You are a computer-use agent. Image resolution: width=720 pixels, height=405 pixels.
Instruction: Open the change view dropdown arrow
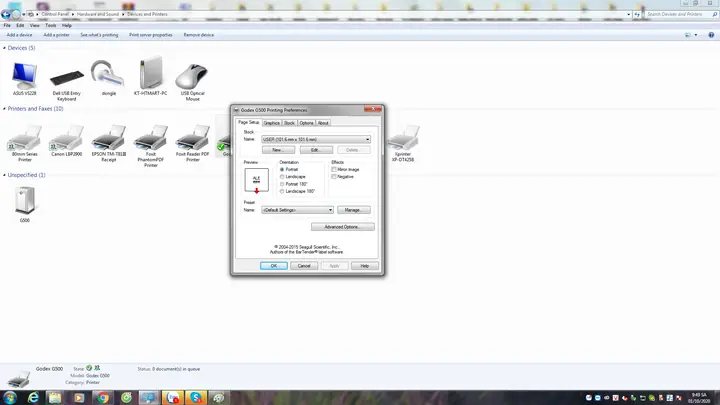click(x=696, y=35)
